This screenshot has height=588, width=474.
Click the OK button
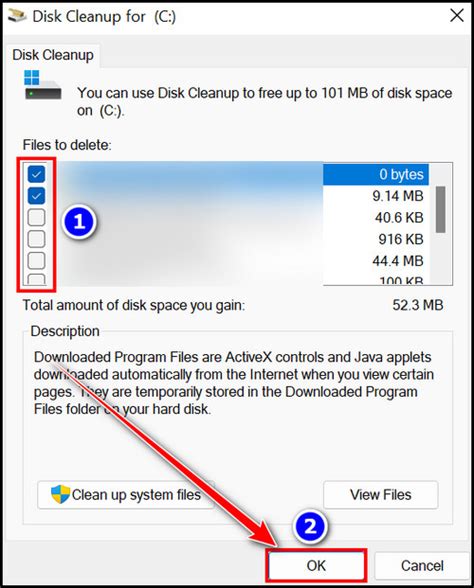316,566
